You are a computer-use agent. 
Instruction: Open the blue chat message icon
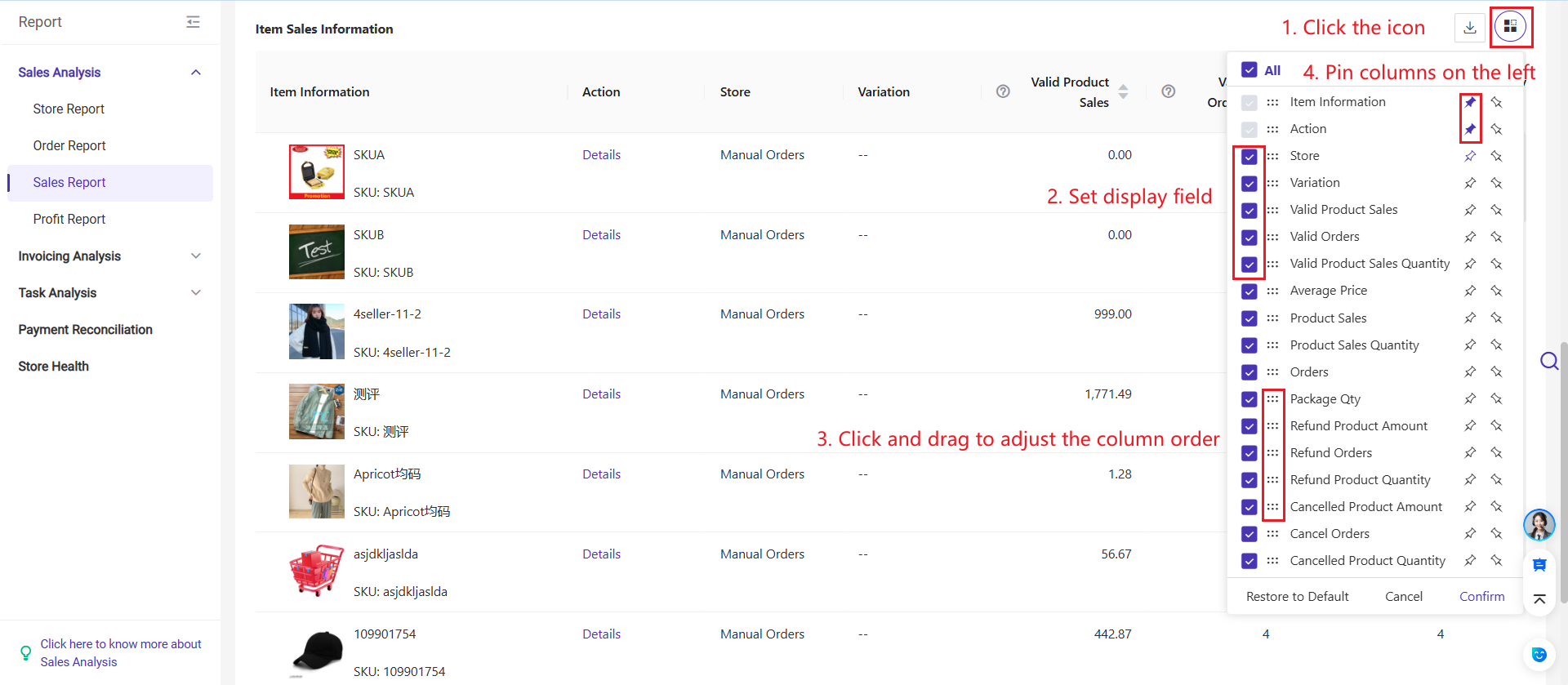pos(1539,565)
